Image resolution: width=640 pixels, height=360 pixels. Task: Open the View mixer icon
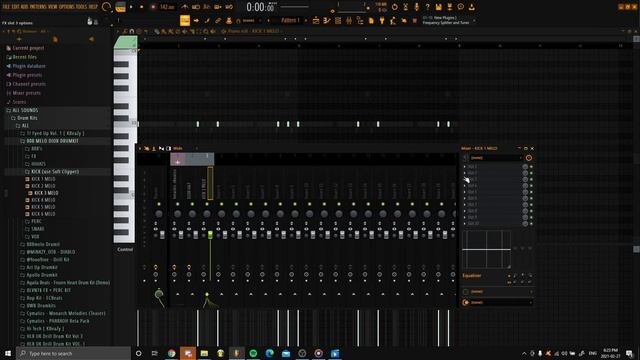coord(349,20)
